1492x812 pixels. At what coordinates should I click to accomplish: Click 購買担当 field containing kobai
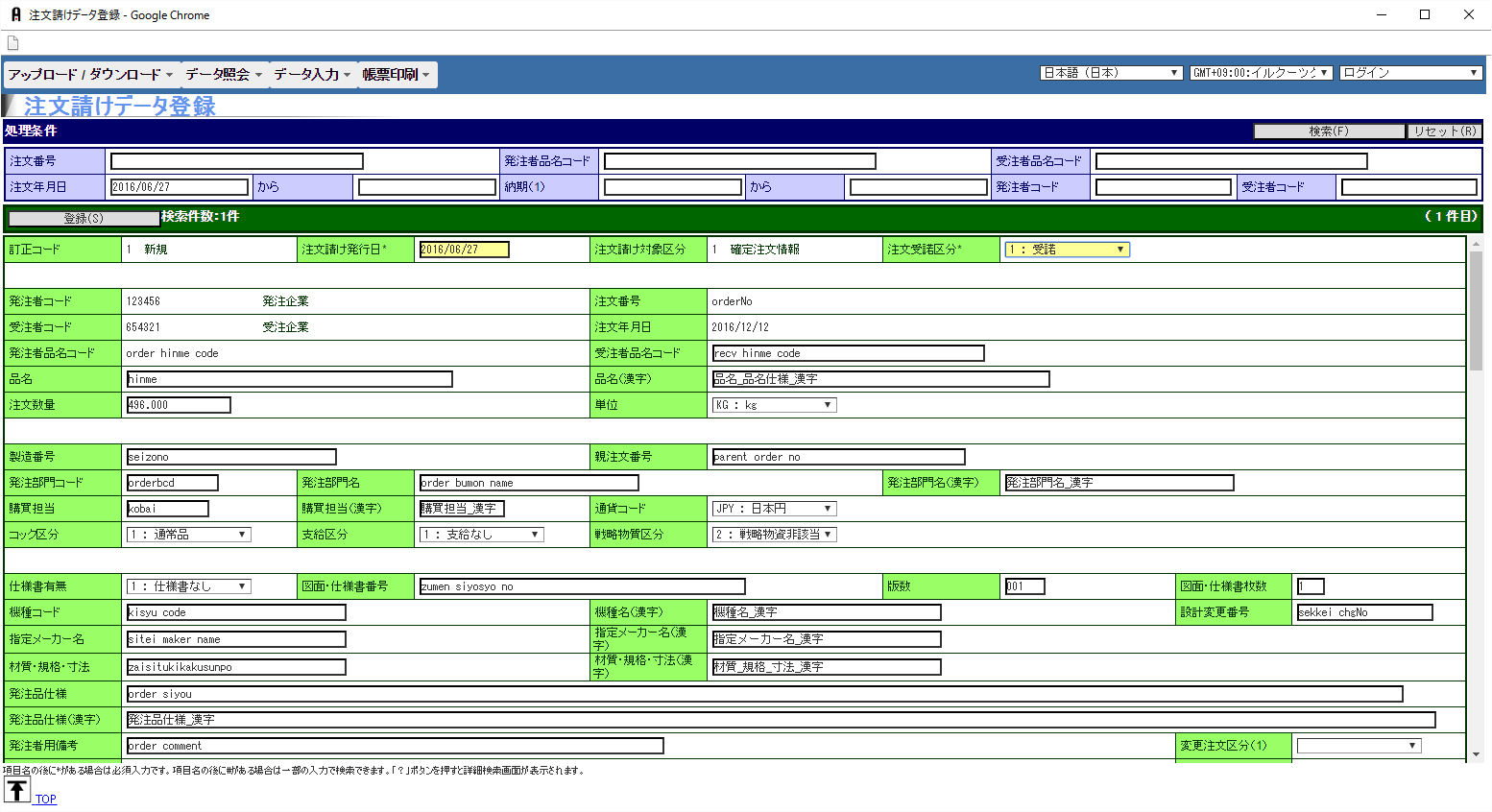tap(168, 509)
